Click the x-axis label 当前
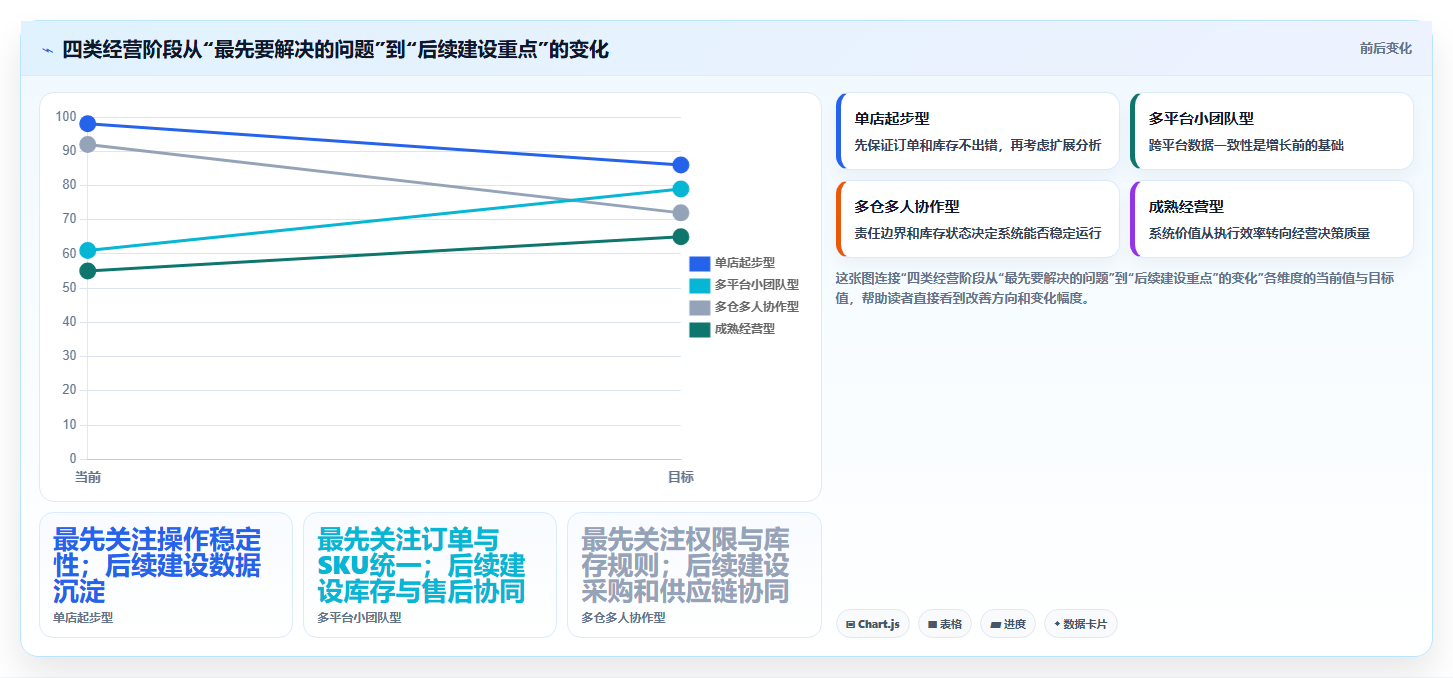The image size is (1453, 678). (x=88, y=477)
